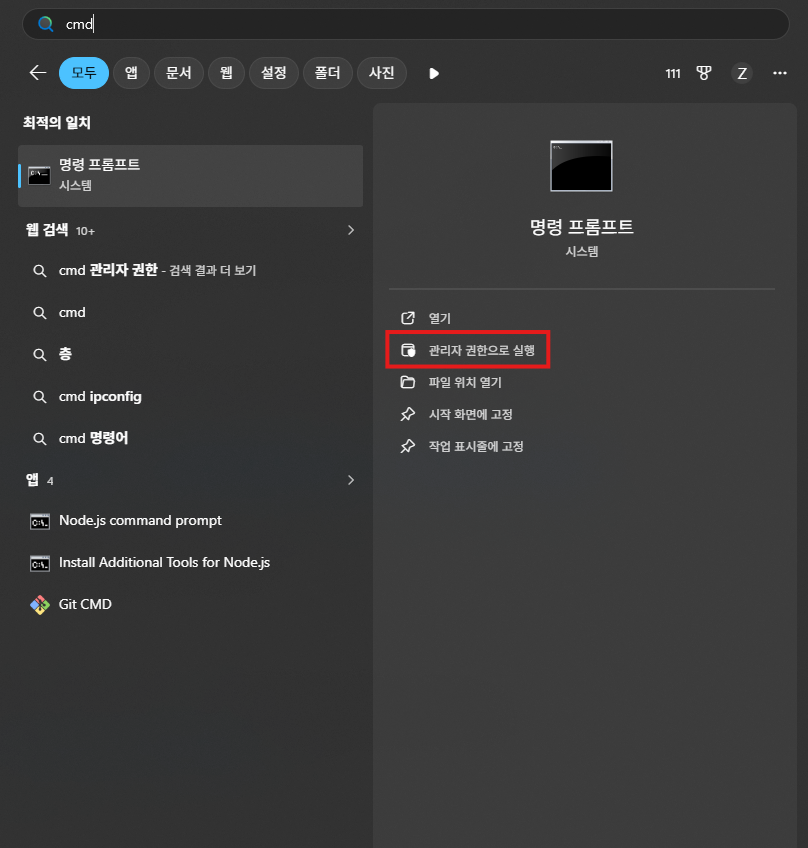Viewport: 808px width, 848px height.
Task: Select the 폴더 filter tab
Action: point(327,72)
